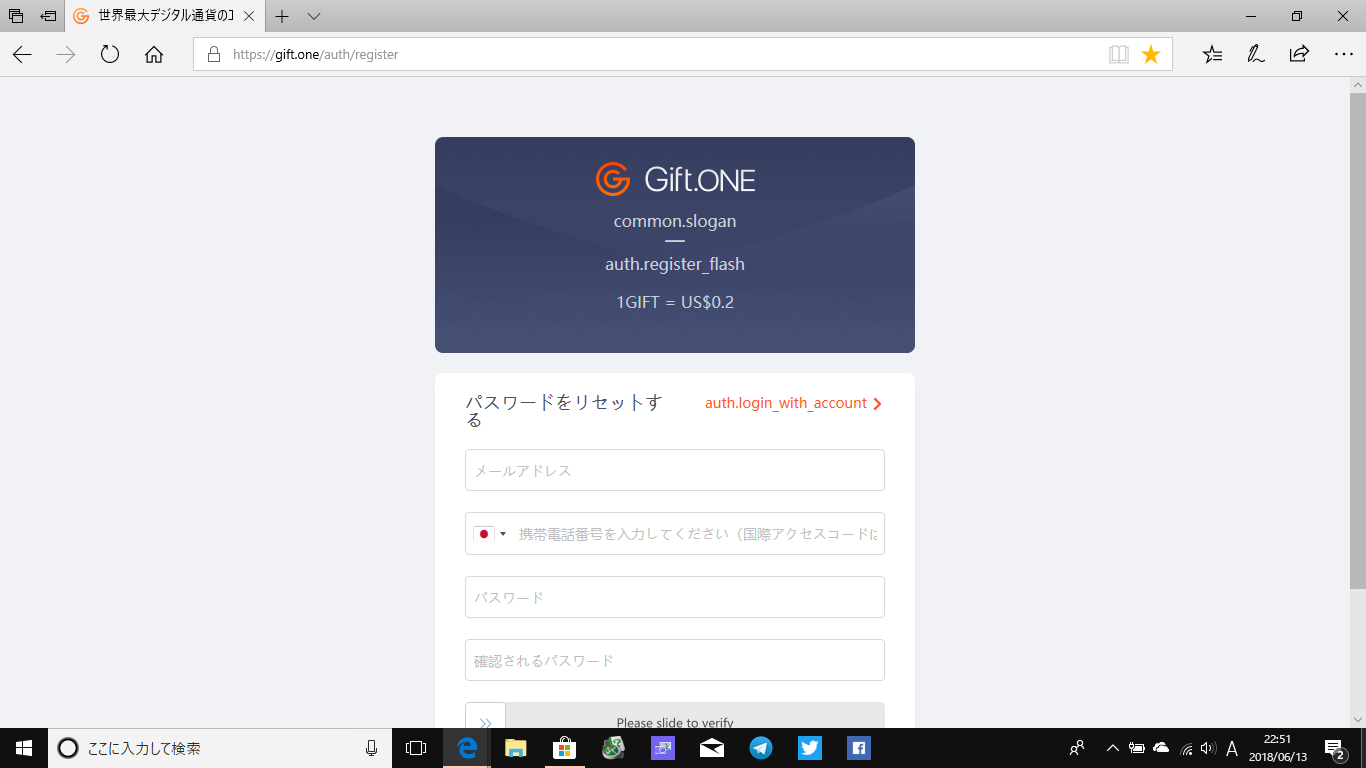The height and width of the screenshot is (768, 1366).
Task: Open reading view for this page
Action: pos(1119,55)
